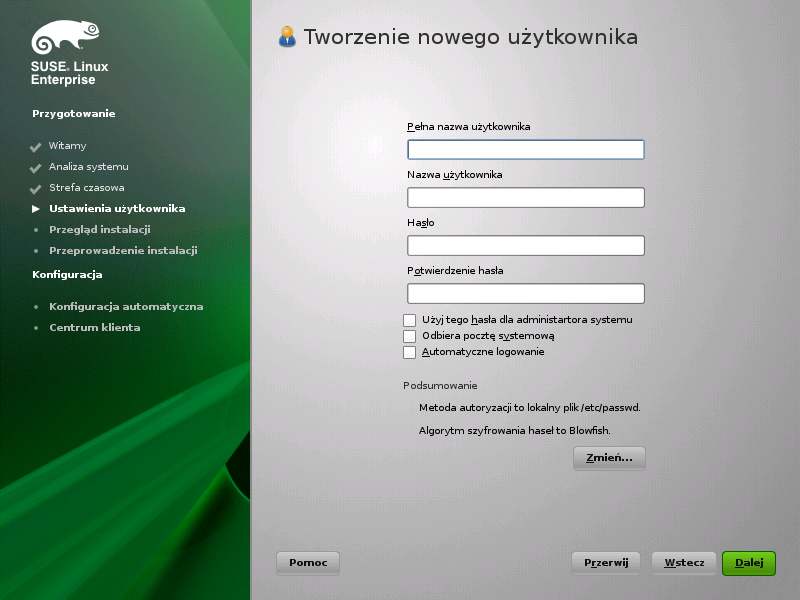Click the "SUSE Linux Enterprise" text

tap(69, 73)
